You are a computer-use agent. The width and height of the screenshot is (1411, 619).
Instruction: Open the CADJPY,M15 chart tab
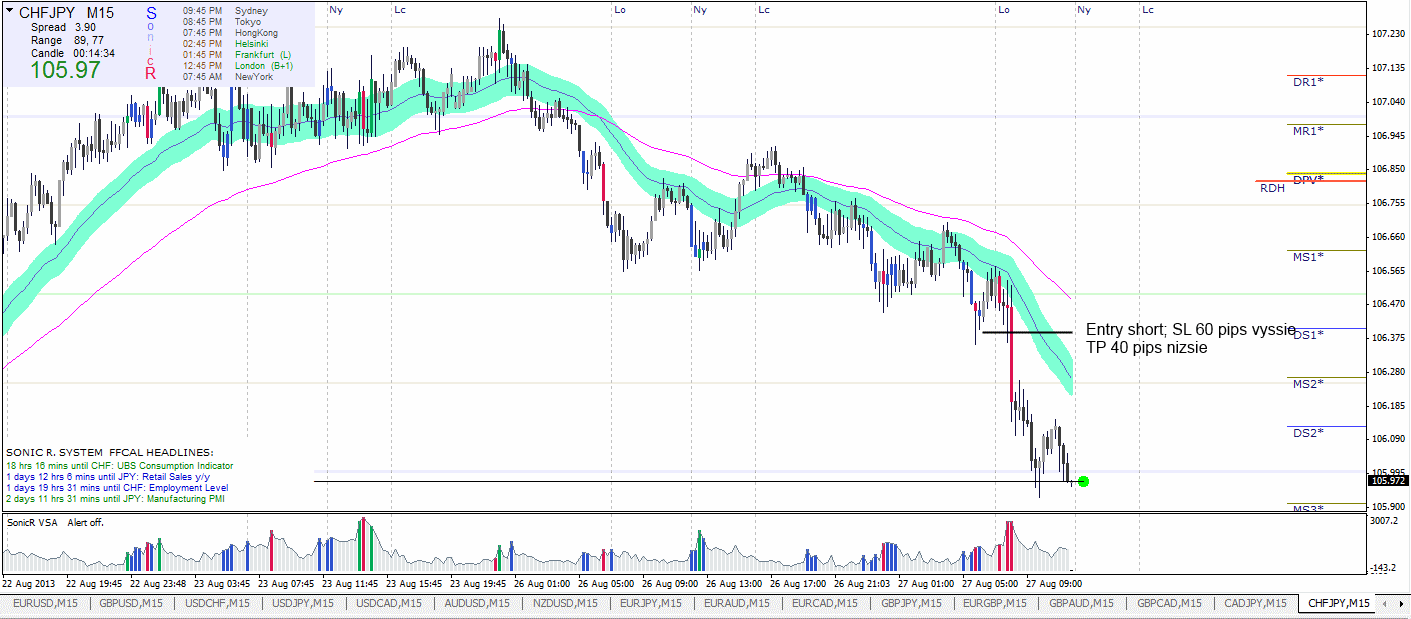1254,603
